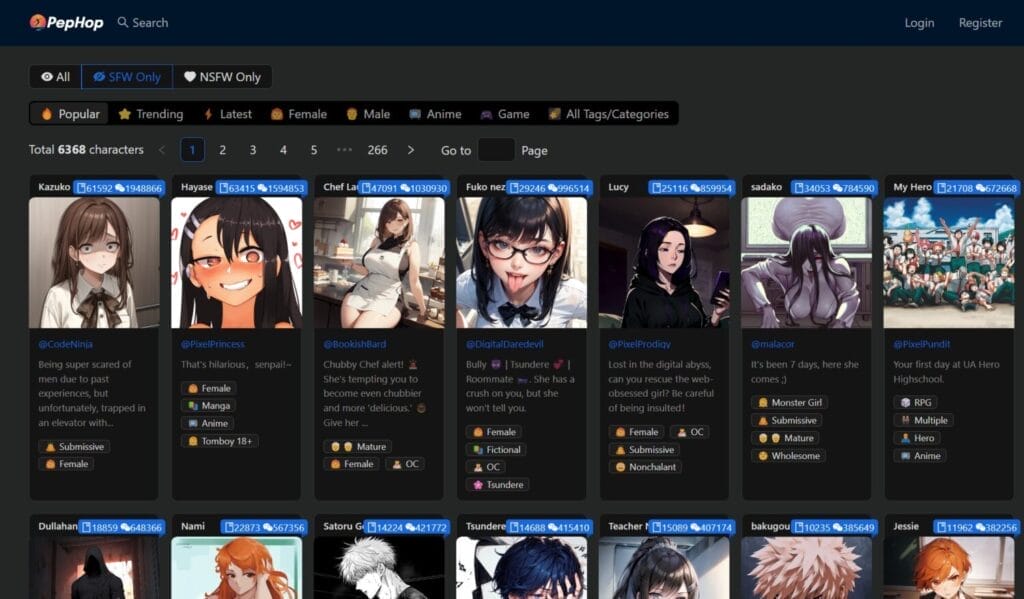
Task: Click the Hero tag on My Hero card
Action: pos(917,438)
